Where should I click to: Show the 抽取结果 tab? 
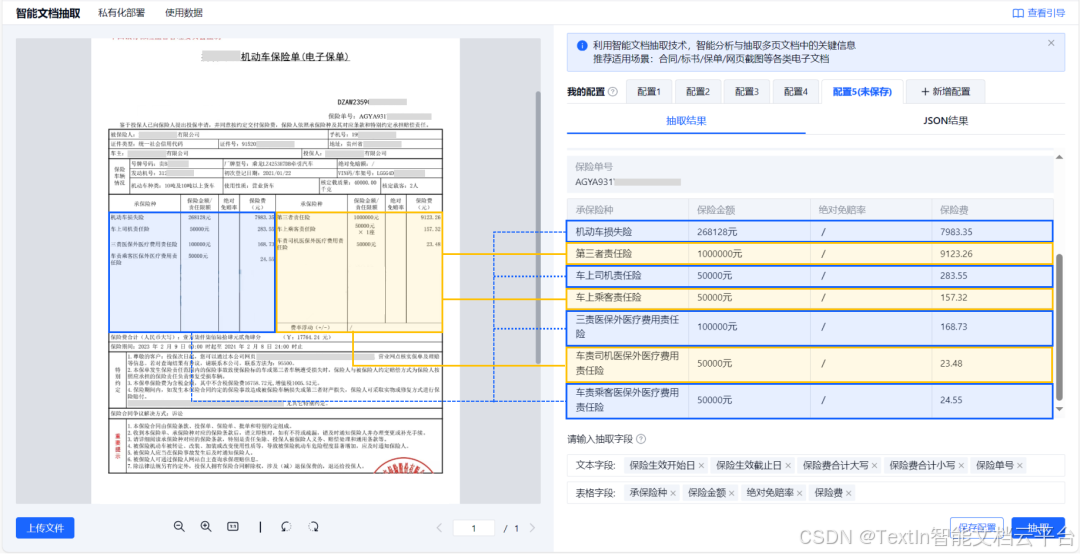pyautogui.click(x=686, y=121)
